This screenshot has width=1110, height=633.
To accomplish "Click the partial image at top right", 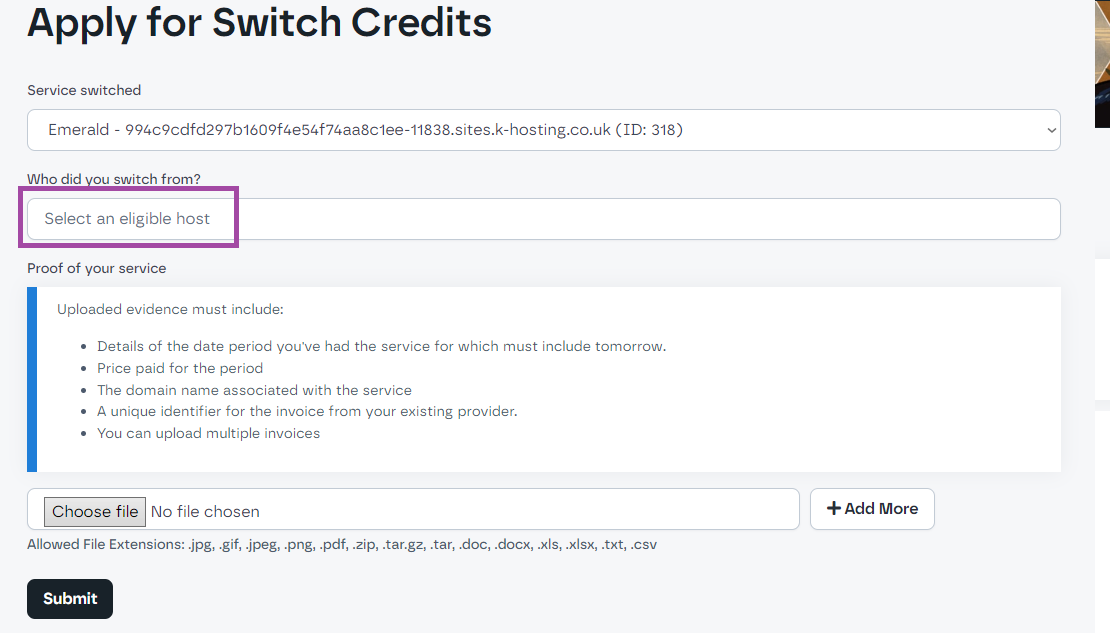I will click(1102, 64).
